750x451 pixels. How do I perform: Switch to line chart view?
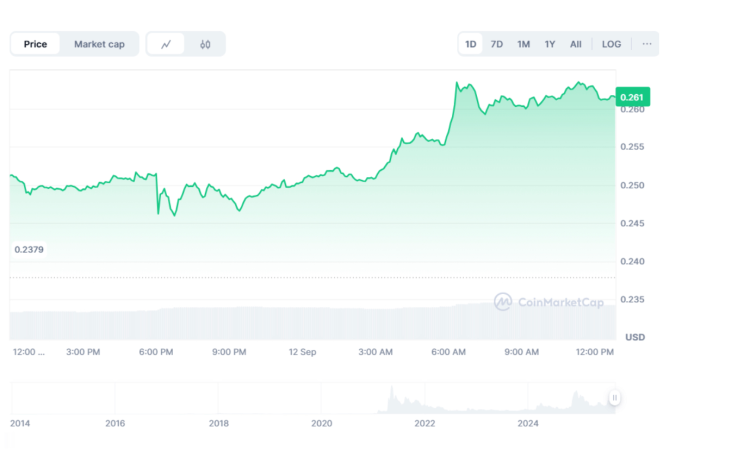pyautogui.click(x=166, y=44)
